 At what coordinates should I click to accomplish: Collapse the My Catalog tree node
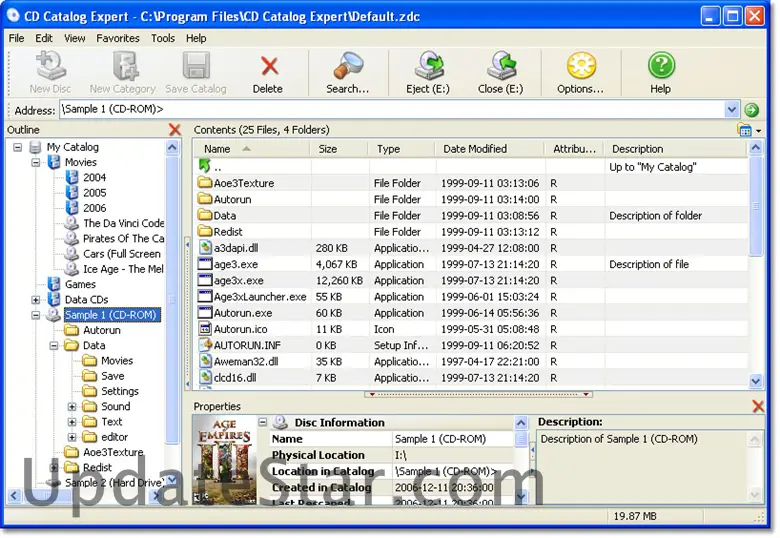click(x=17, y=147)
